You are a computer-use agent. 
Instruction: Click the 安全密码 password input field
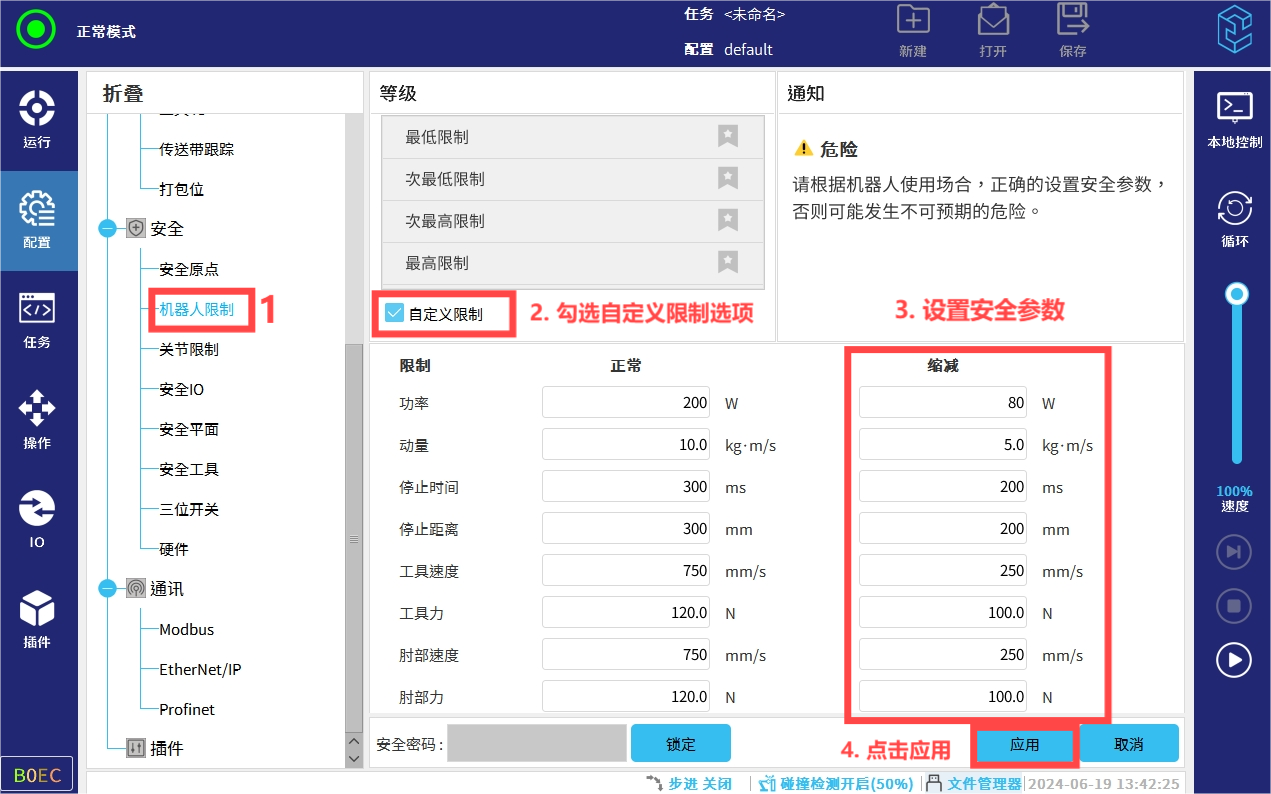(536, 744)
